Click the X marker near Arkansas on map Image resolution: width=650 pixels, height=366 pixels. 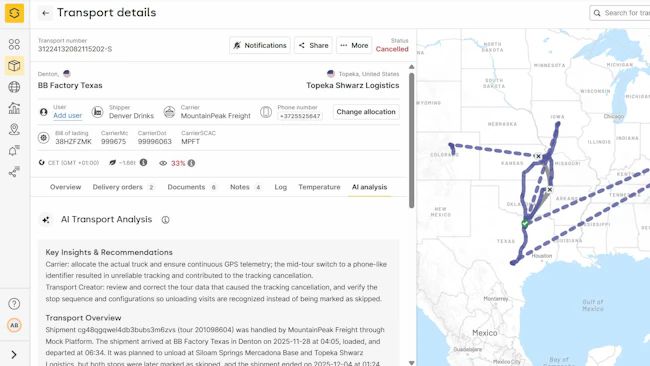(550, 189)
